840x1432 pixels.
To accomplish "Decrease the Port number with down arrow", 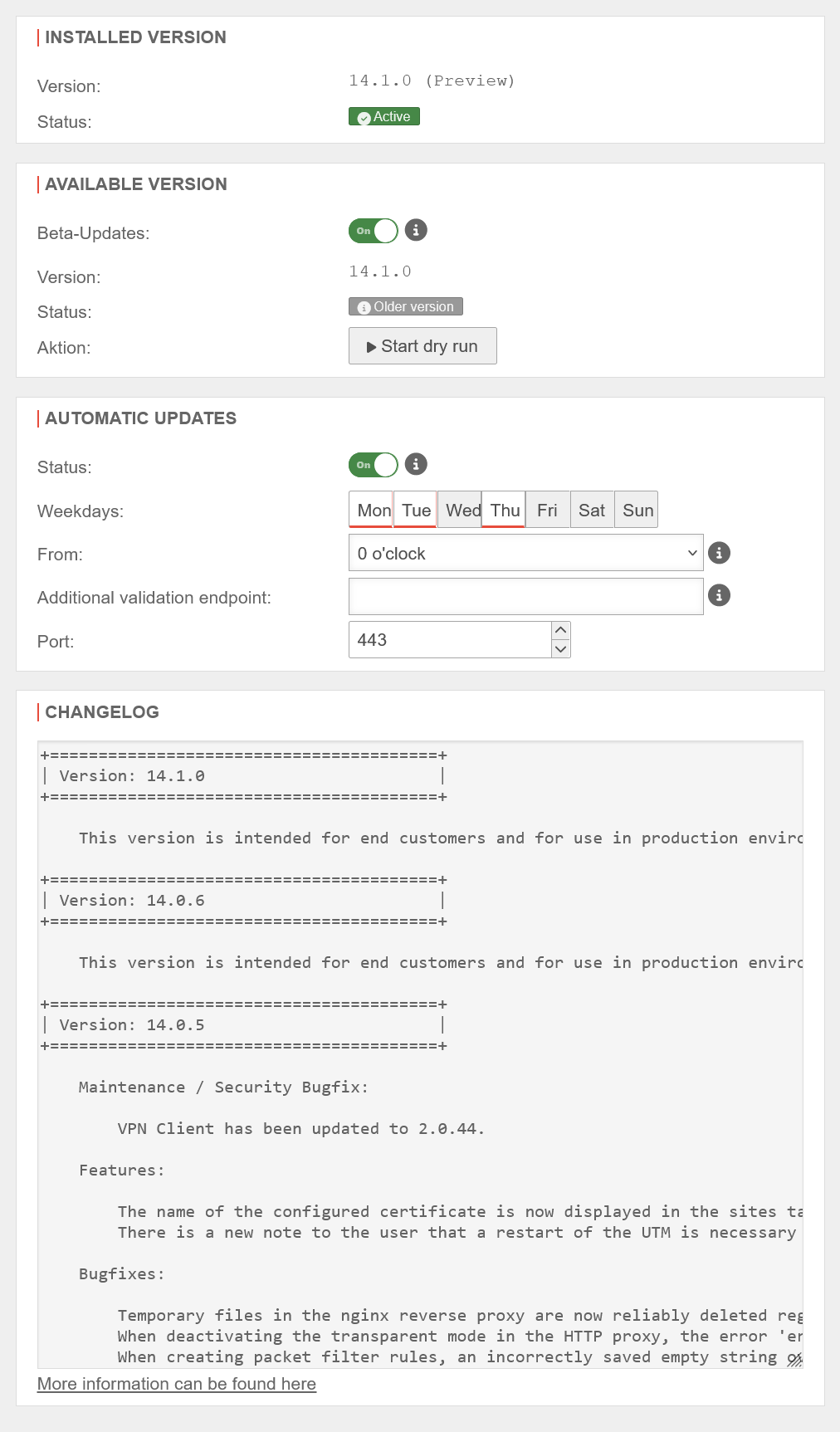I will (x=561, y=649).
